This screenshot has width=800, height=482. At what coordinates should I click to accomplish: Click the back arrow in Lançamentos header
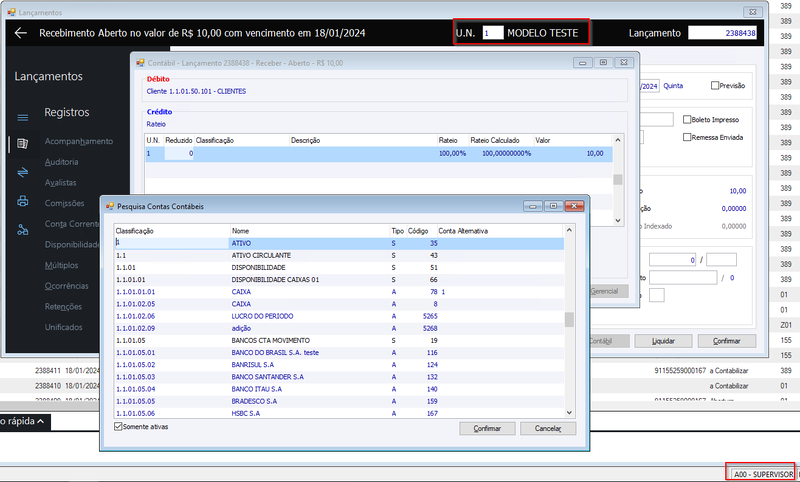[20, 33]
